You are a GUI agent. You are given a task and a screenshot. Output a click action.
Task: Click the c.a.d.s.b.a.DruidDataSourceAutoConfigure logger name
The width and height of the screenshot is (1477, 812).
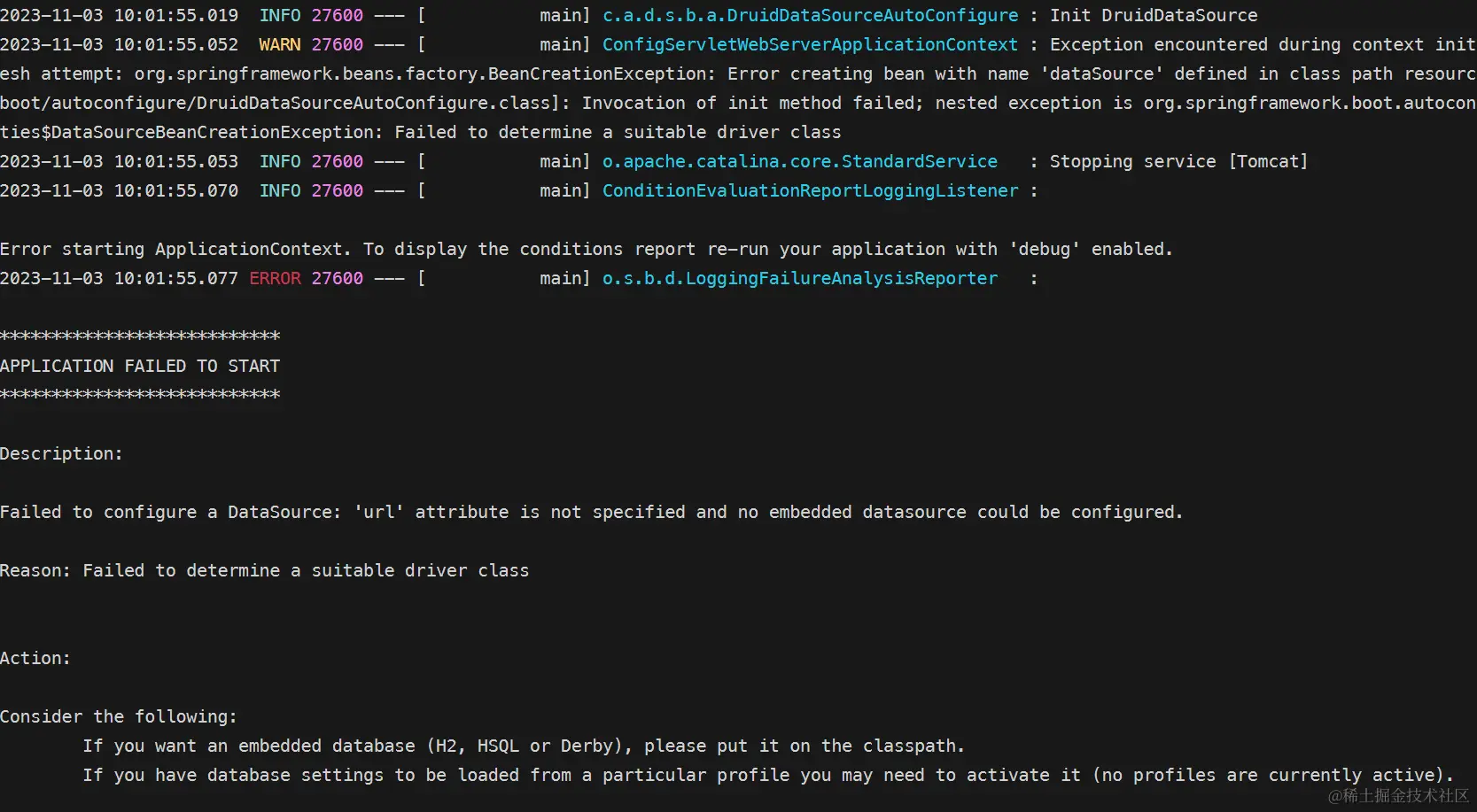[x=810, y=15]
